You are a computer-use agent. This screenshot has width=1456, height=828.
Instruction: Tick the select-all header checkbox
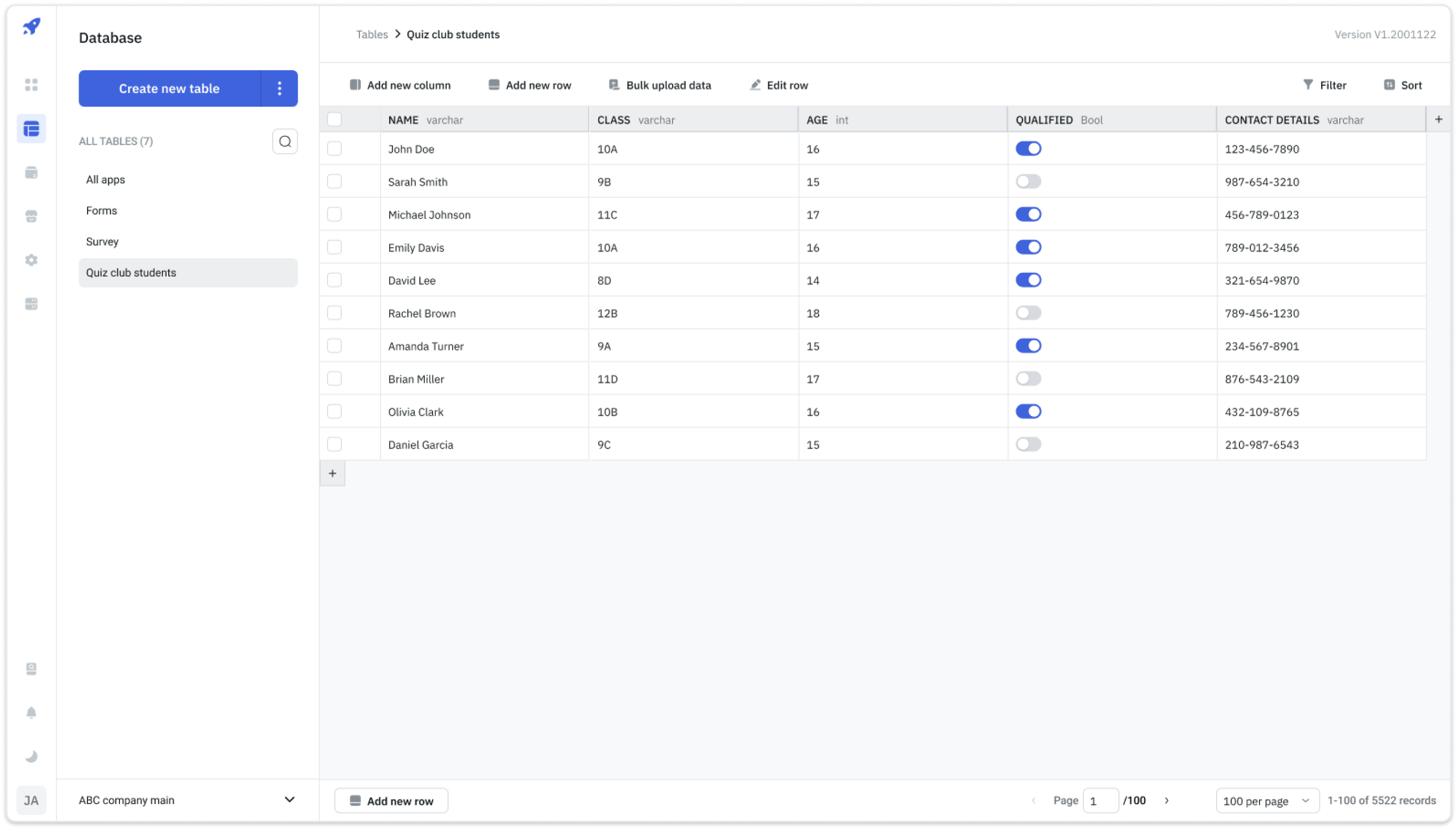[334, 119]
